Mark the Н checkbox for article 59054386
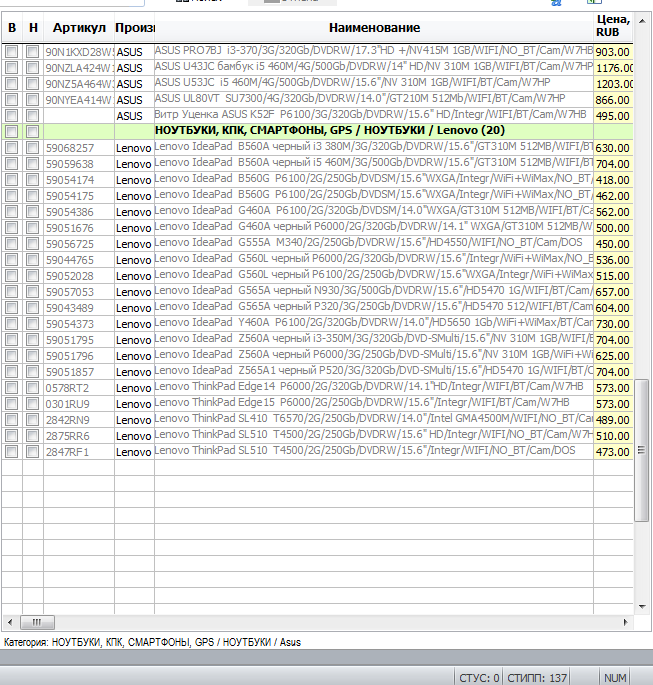Viewport: 653px width, 685px height. point(32,212)
